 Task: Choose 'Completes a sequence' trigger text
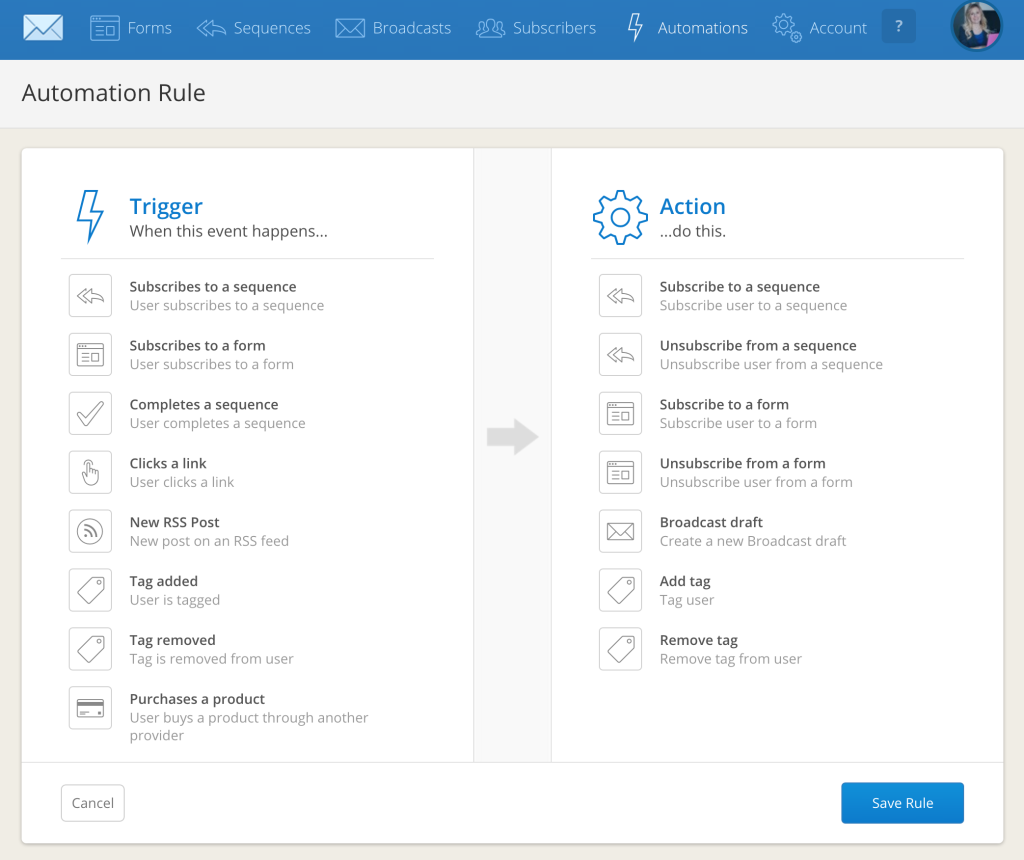(204, 405)
